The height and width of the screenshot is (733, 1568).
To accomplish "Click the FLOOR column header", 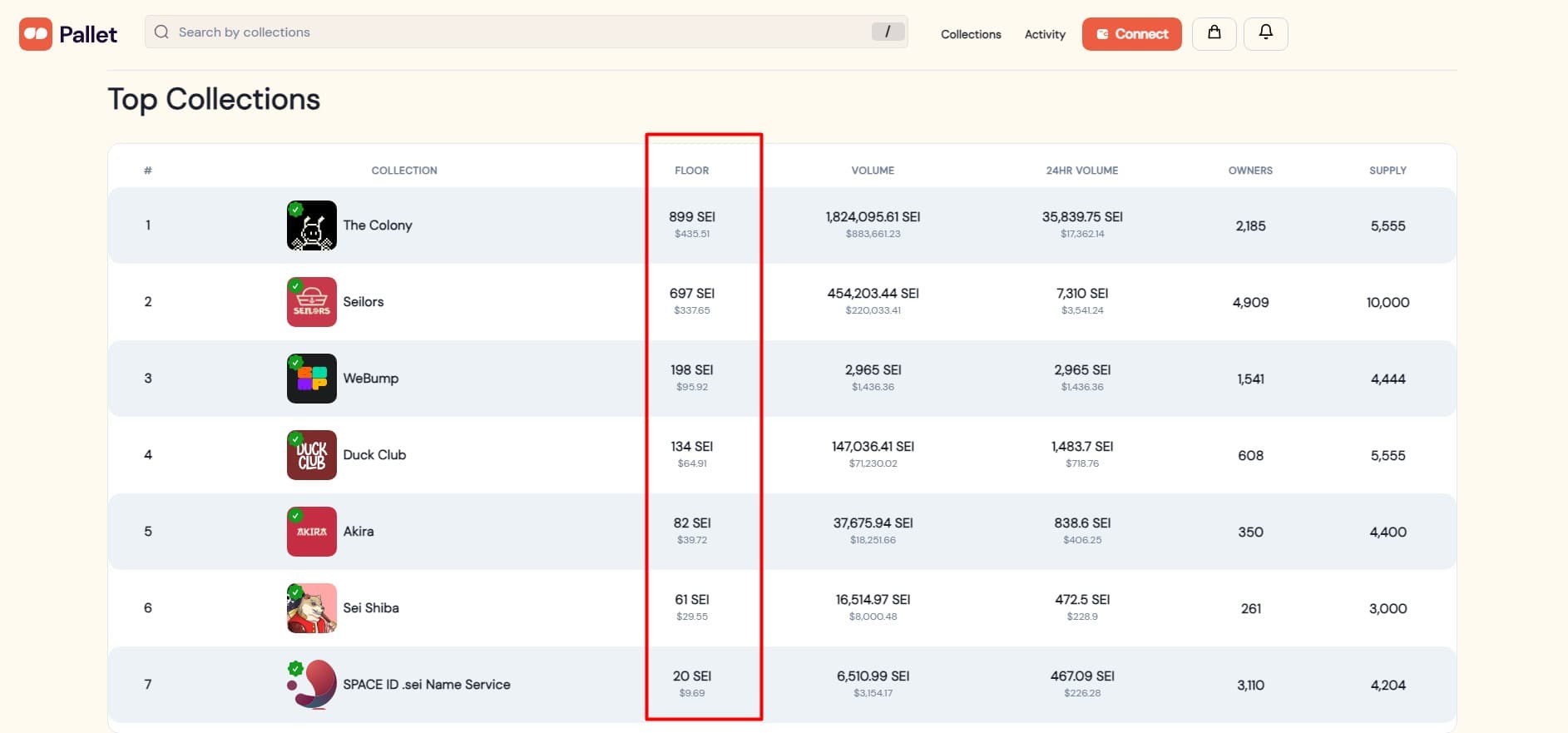I will pos(692,171).
